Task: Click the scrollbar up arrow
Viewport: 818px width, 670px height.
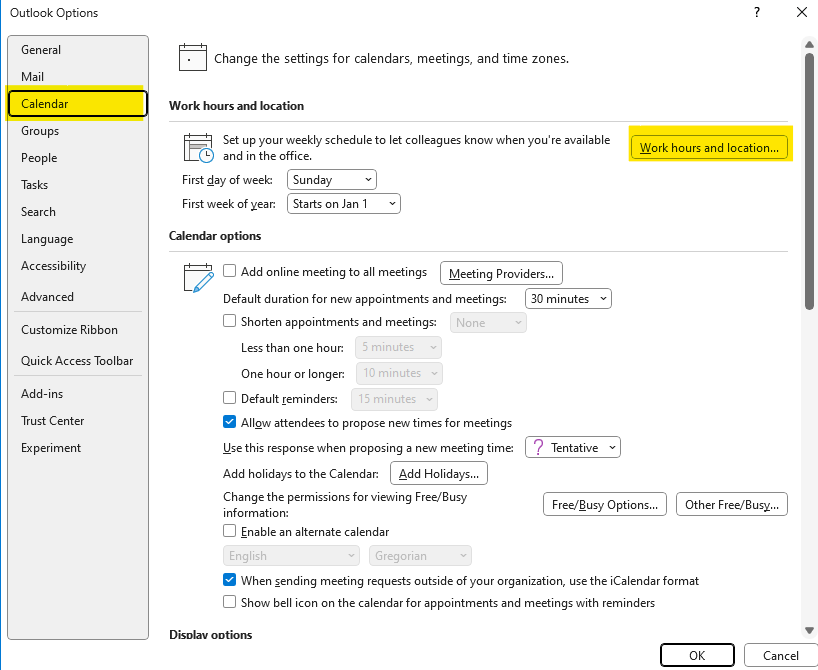Action: [809, 45]
